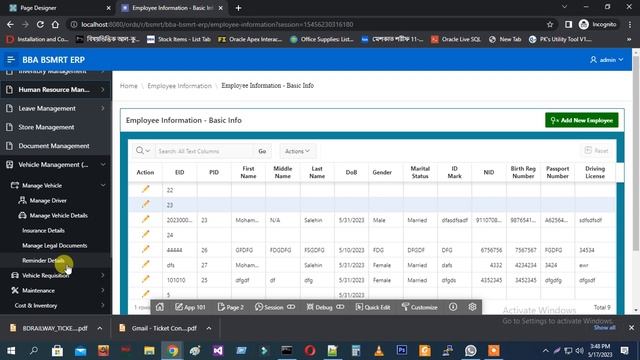Edit row with EID 22 pencil icon
The width and height of the screenshot is (640, 360).
[145, 189]
